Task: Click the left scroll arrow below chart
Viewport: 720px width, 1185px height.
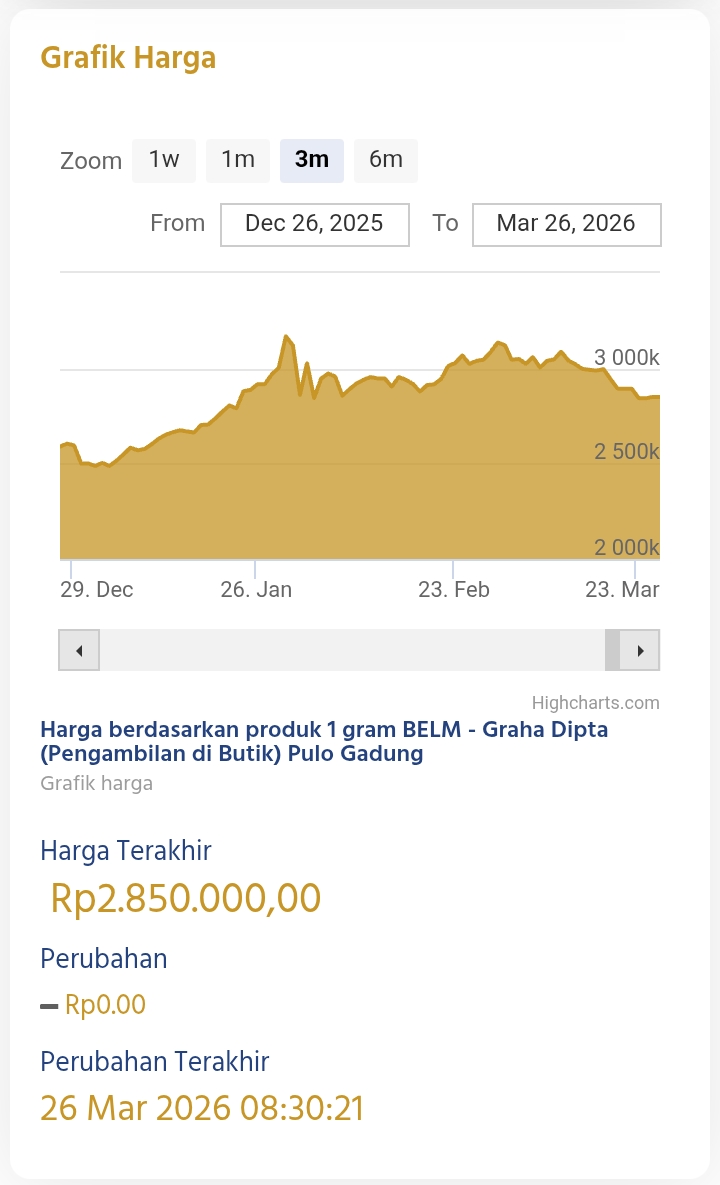Action: [x=79, y=650]
